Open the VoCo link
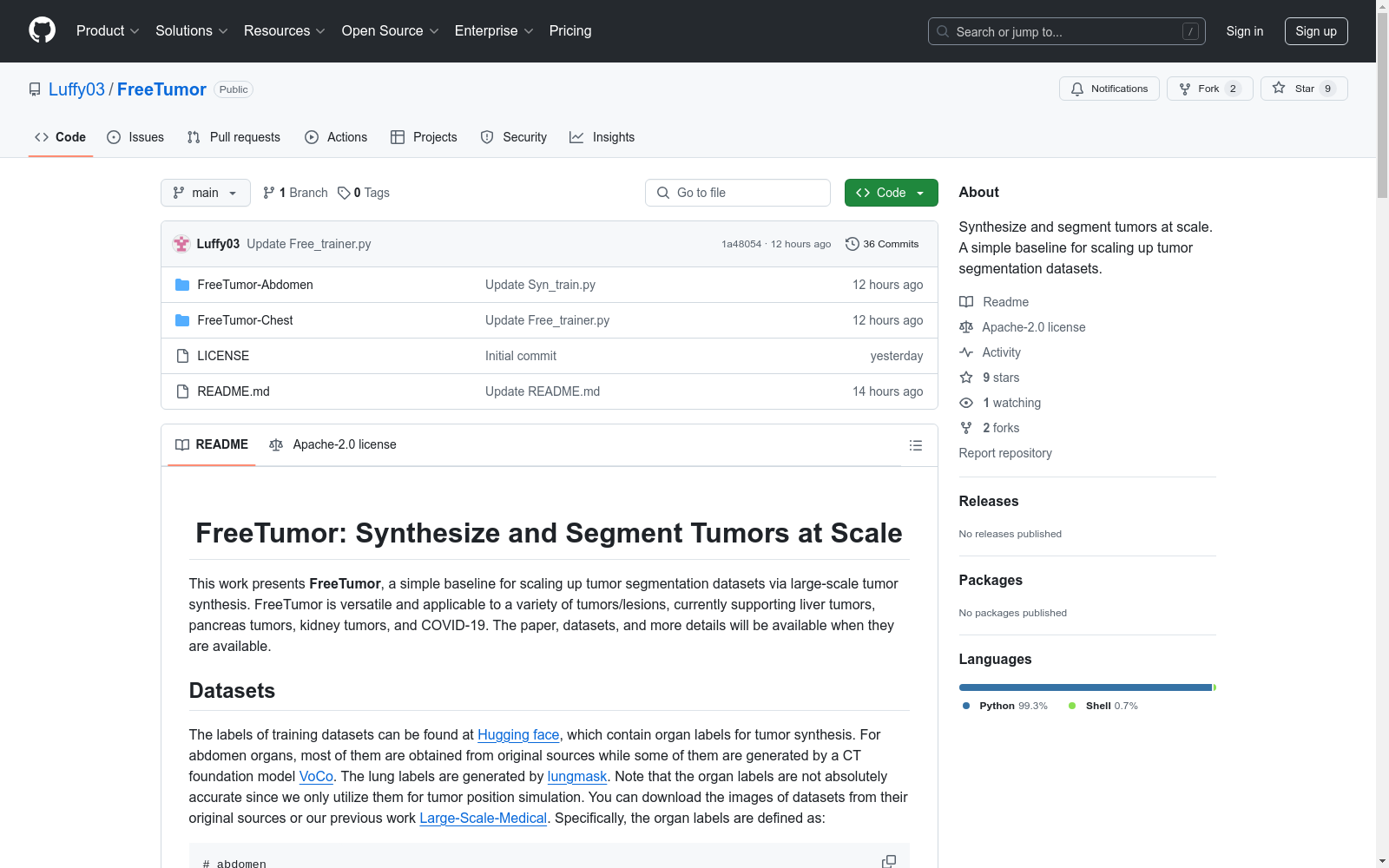1389x868 pixels. 316,777
